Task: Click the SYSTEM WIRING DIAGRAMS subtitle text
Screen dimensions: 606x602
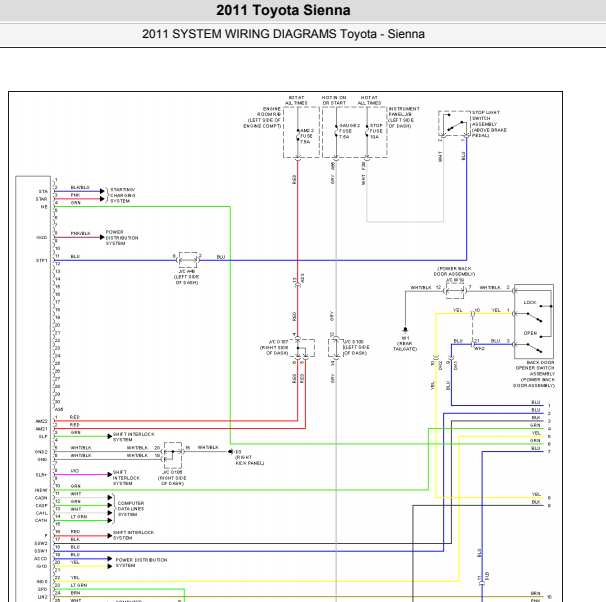Action: (283, 34)
